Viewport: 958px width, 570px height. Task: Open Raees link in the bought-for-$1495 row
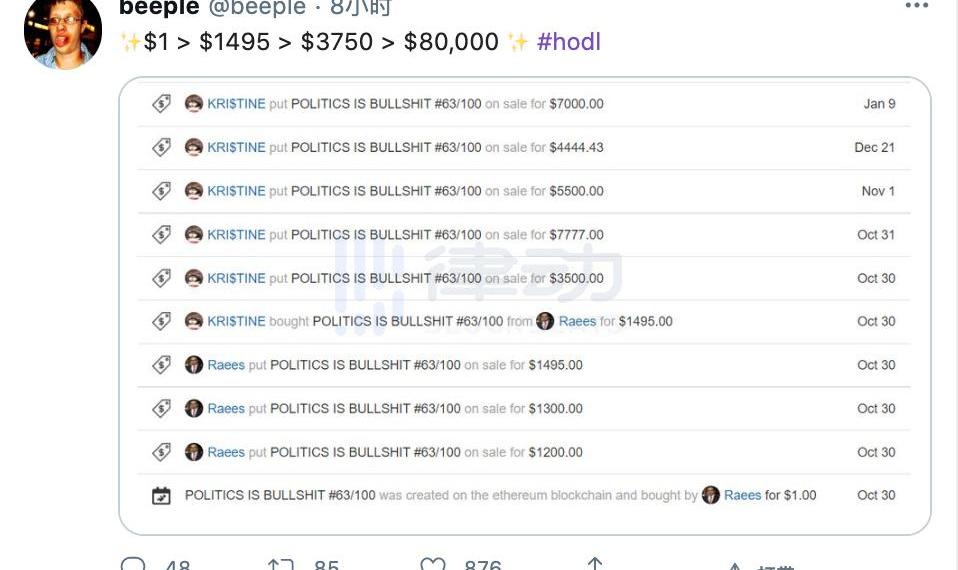577,321
